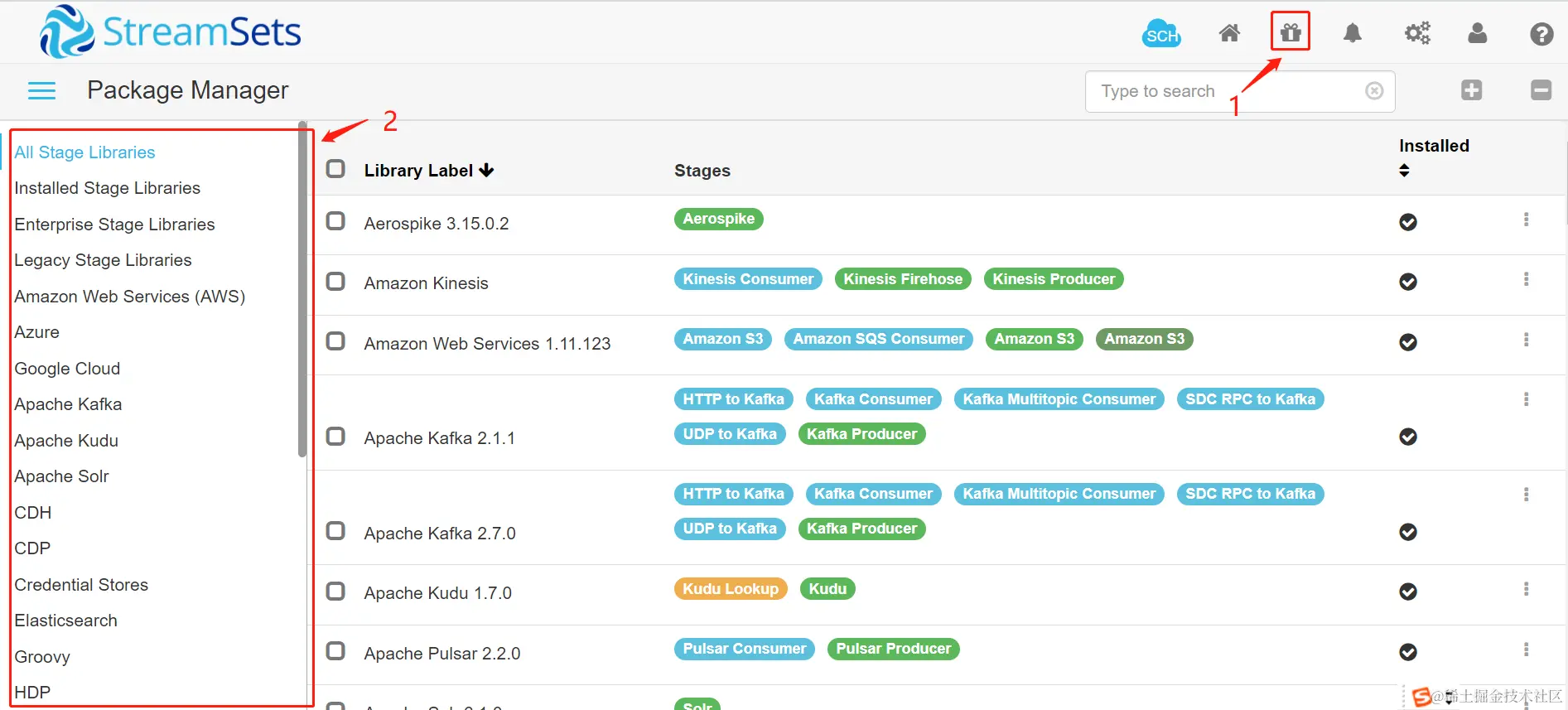Select Apache Kafka in the sidebar
Viewport: 1568px width, 710px height.
(68, 404)
